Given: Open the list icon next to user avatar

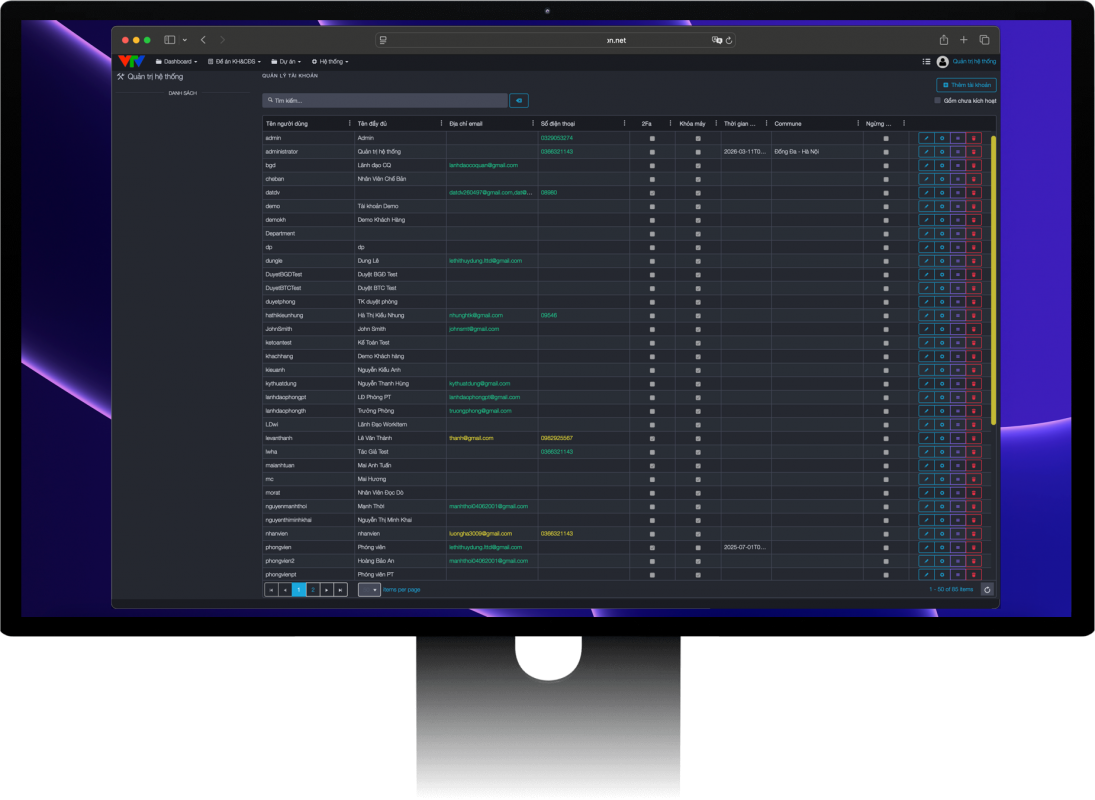Looking at the screenshot, I should [x=926, y=62].
